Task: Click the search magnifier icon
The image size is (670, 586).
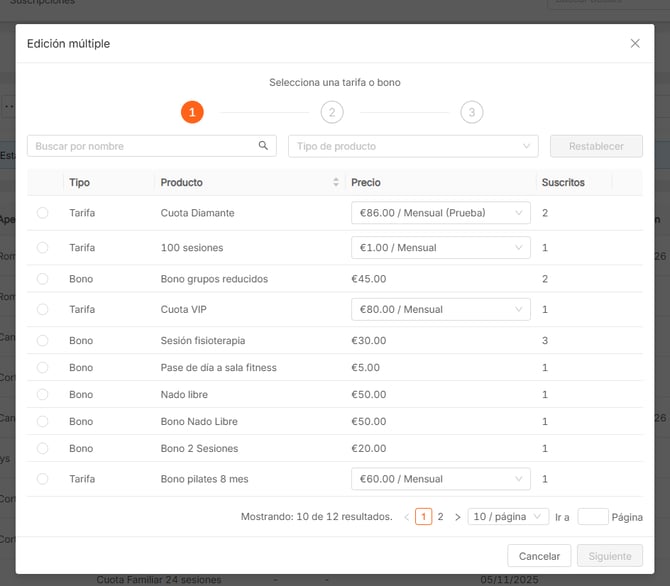Action: (x=264, y=146)
